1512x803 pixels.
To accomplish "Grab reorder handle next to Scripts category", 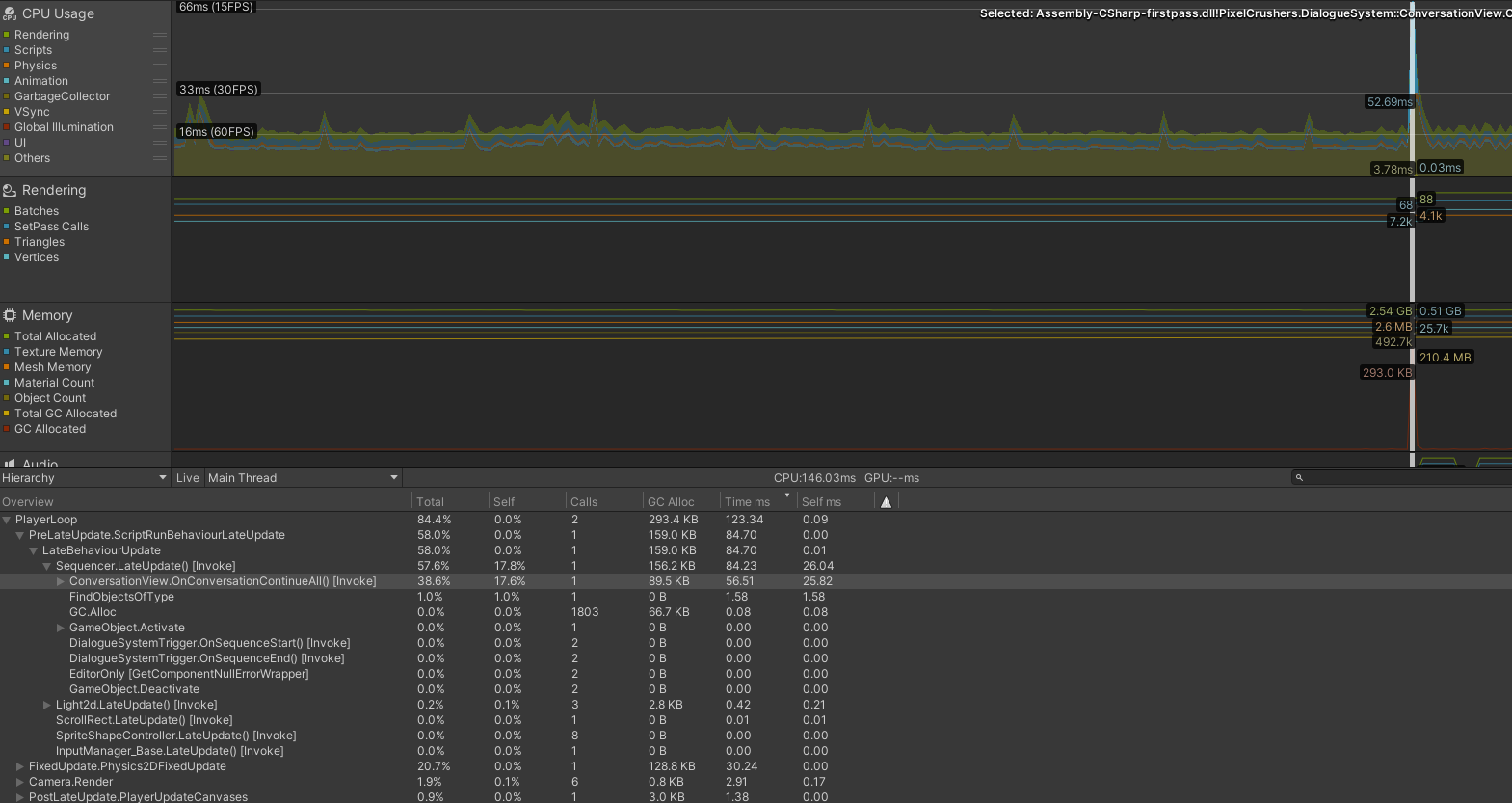I will 160,50.
